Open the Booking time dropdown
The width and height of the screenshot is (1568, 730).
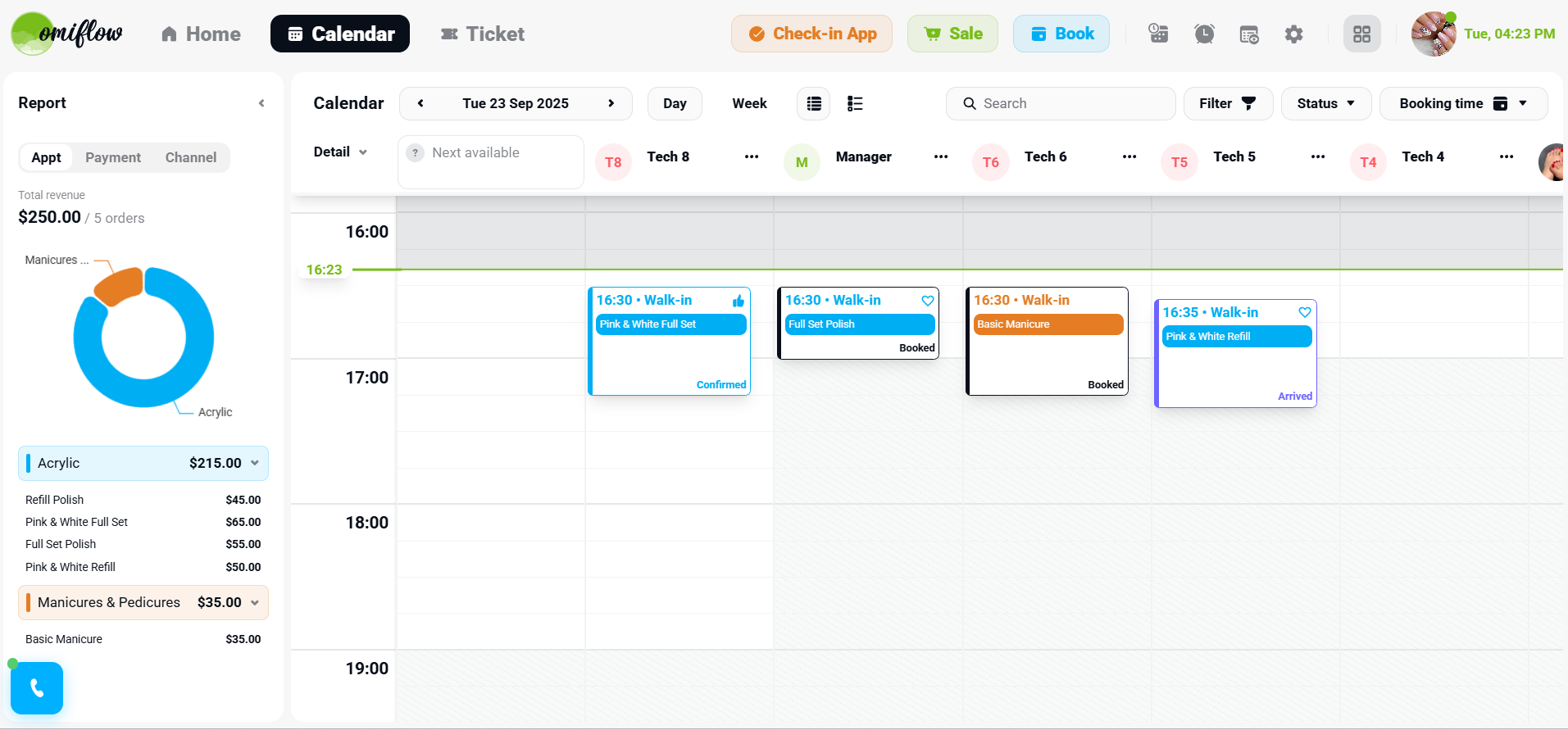coord(1462,104)
